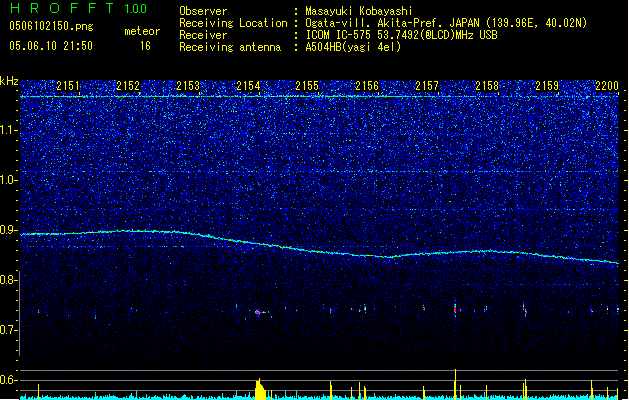Click the 2155 time marker
The width and height of the screenshot is (629, 400).
tap(307, 86)
